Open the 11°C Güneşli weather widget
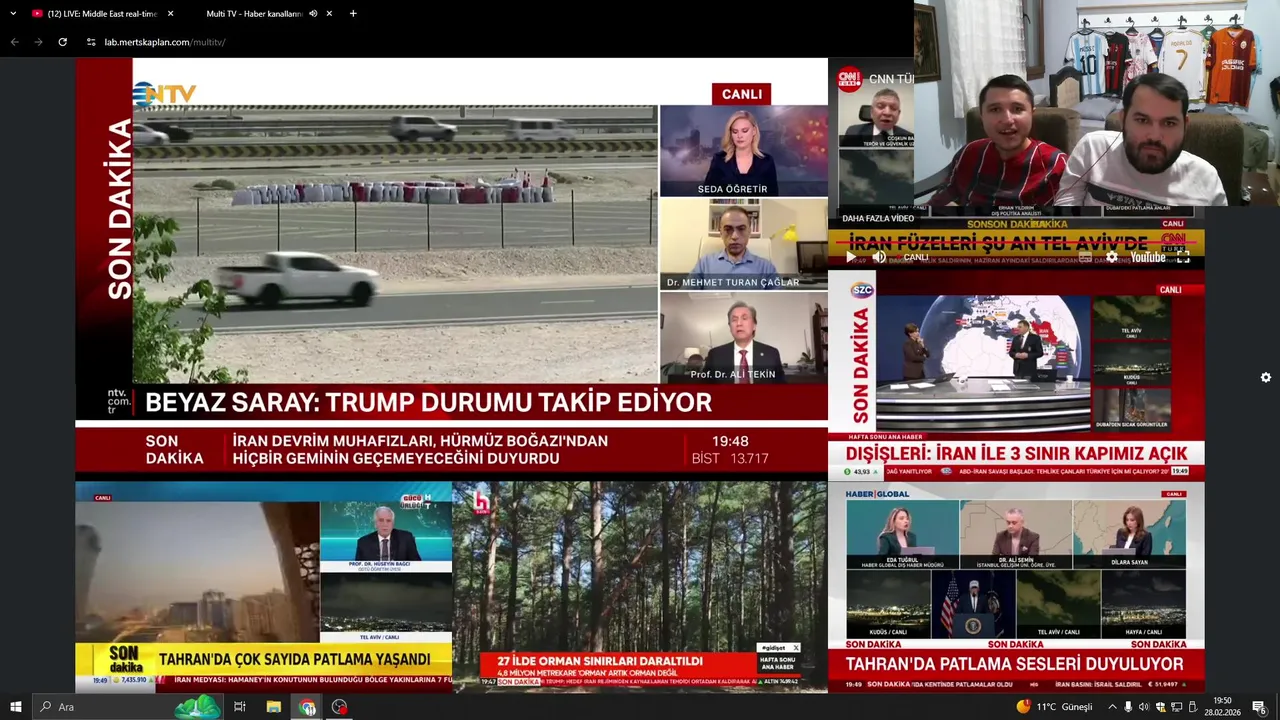The image size is (1280, 720). (1055, 707)
